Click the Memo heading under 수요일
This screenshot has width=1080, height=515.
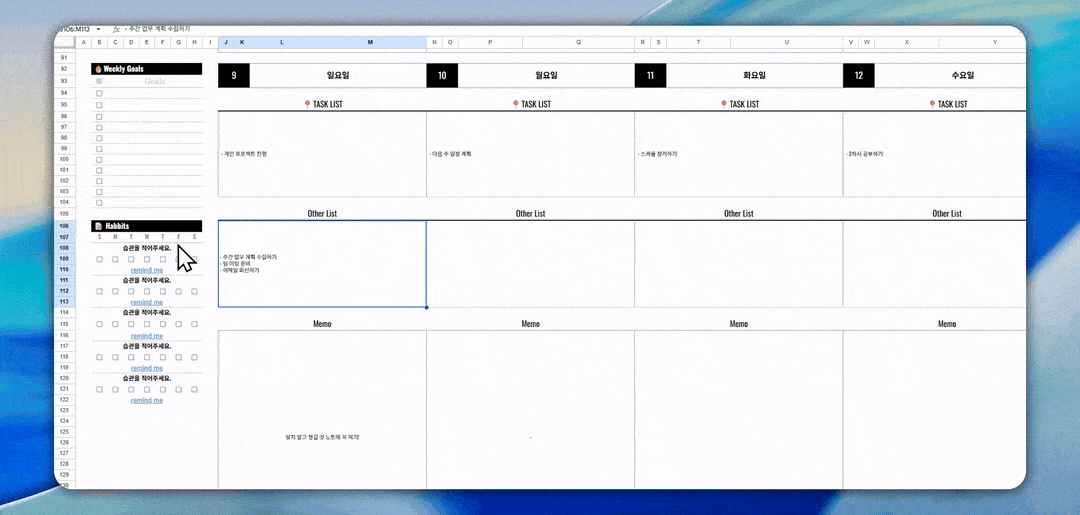[x=947, y=324]
